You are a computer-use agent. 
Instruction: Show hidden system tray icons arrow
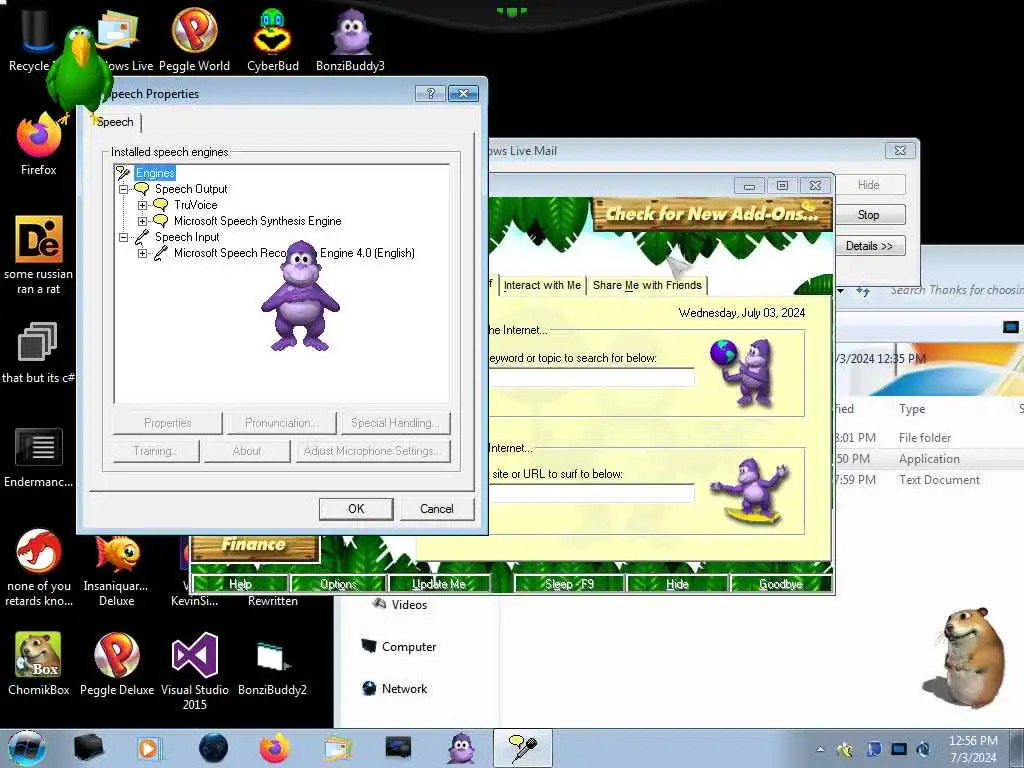point(820,749)
